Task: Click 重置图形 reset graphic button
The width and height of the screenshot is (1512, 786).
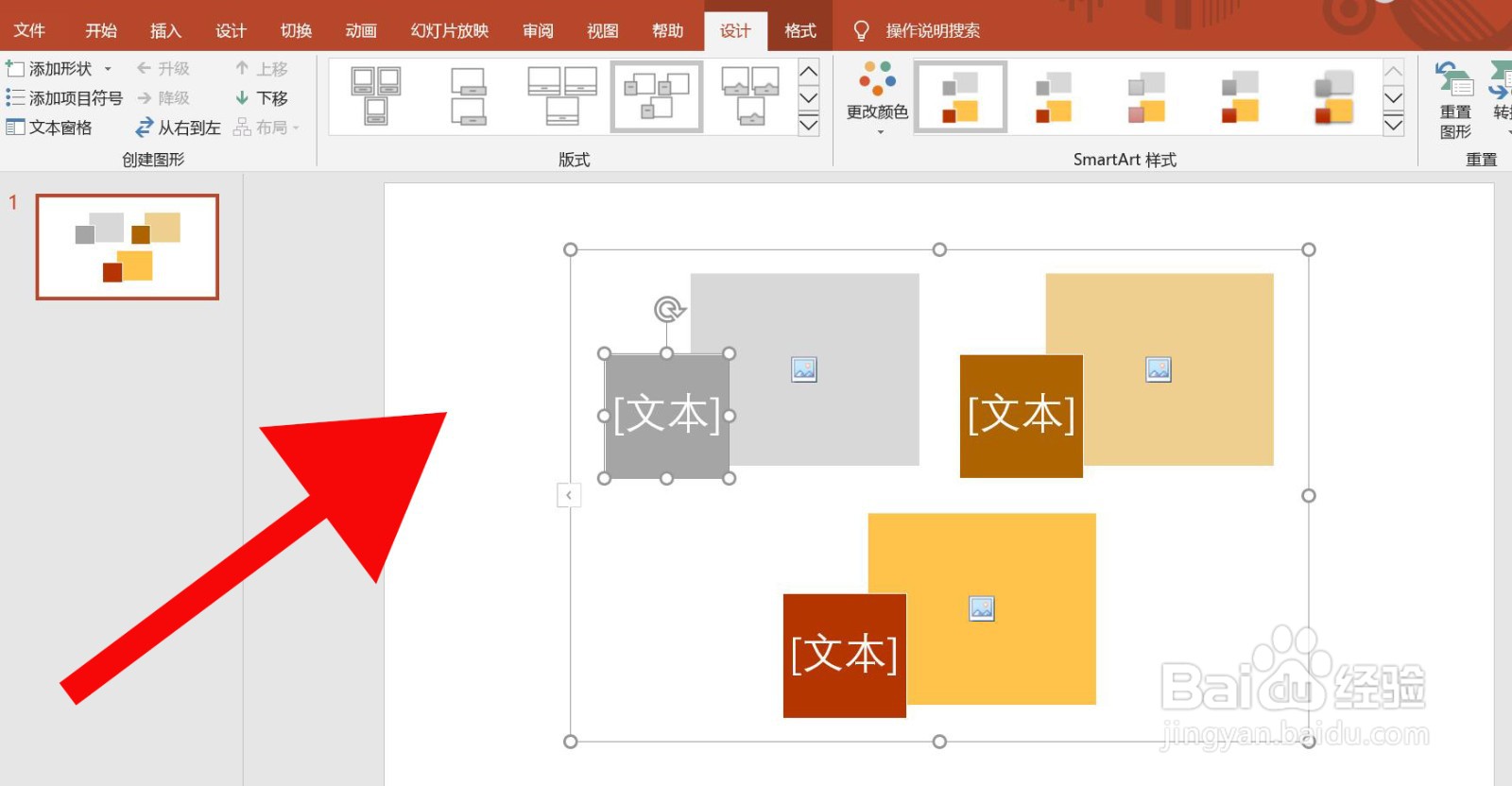Action: click(x=1455, y=100)
